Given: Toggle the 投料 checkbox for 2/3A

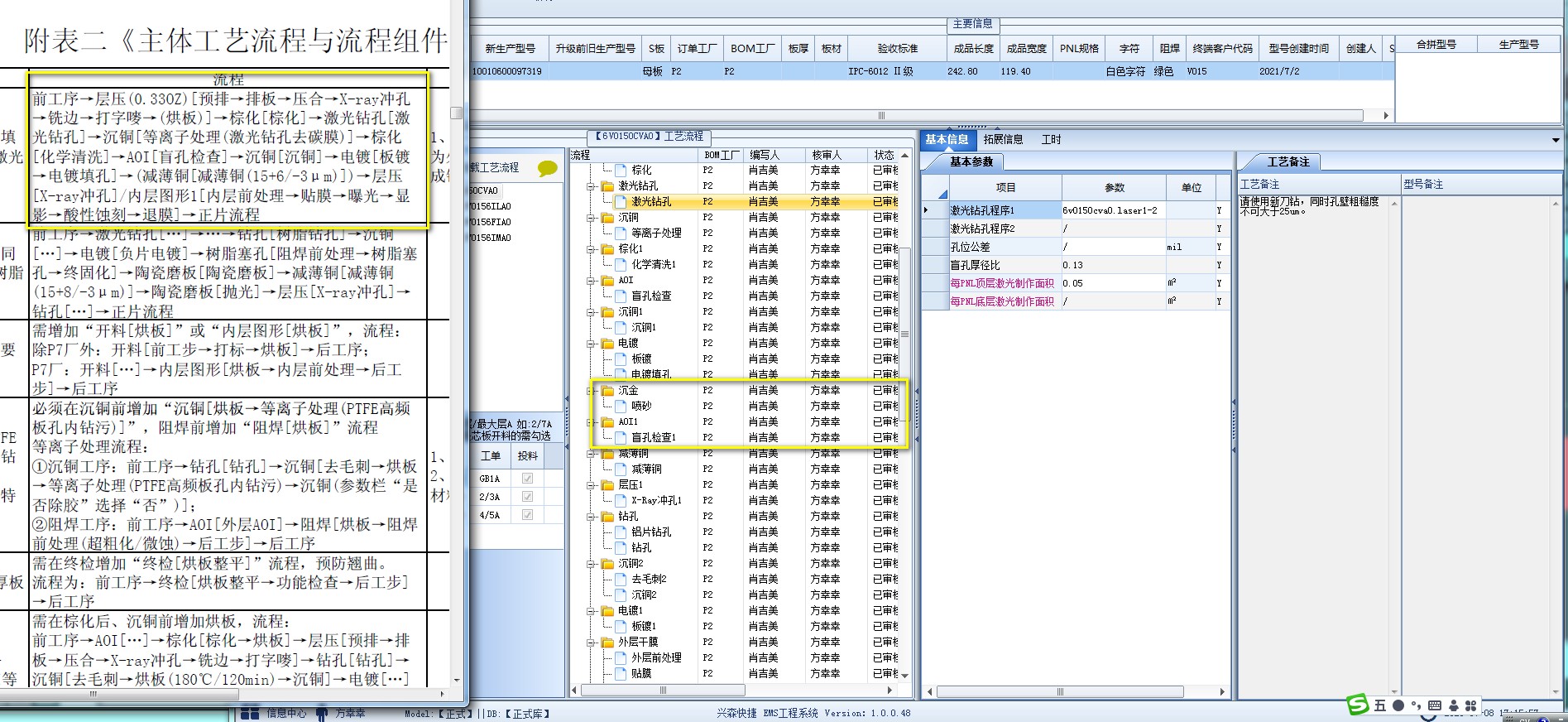Looking at the screenshot, I should coord(527,497).
